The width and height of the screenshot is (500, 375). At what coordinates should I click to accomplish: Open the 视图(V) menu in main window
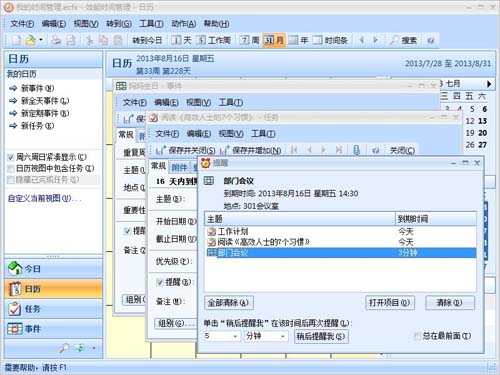click(86, 24)
